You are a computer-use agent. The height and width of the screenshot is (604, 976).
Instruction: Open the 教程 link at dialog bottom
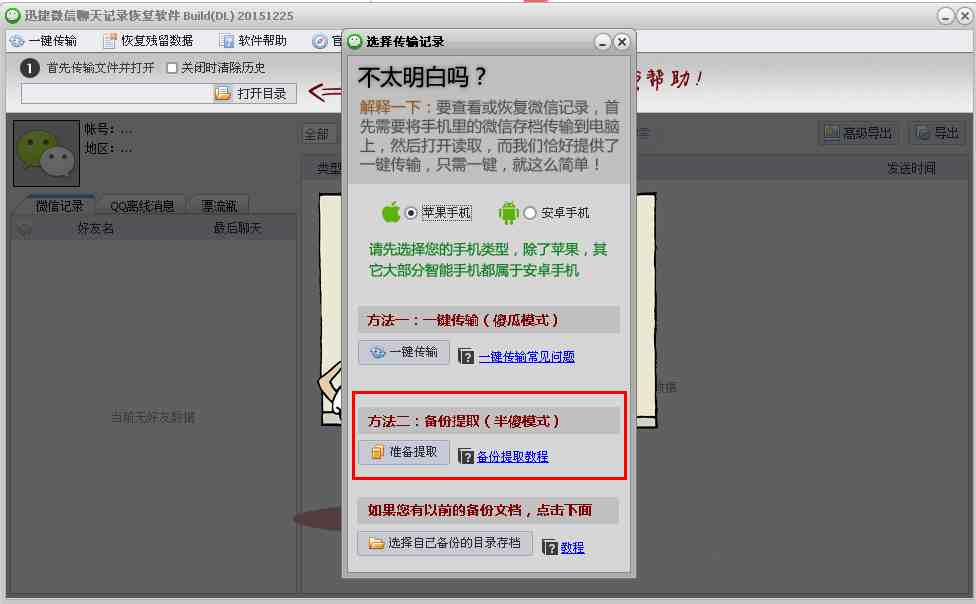pos(572,547)
